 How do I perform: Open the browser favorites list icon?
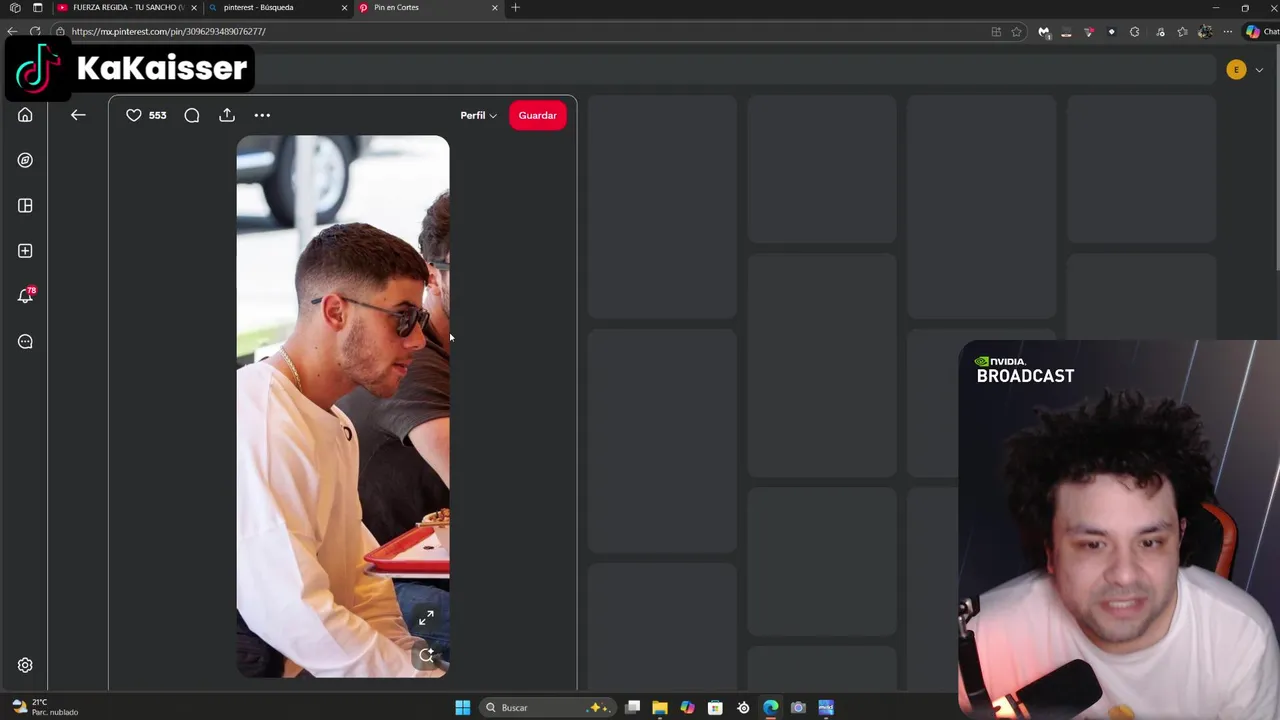coord(1182,31)
